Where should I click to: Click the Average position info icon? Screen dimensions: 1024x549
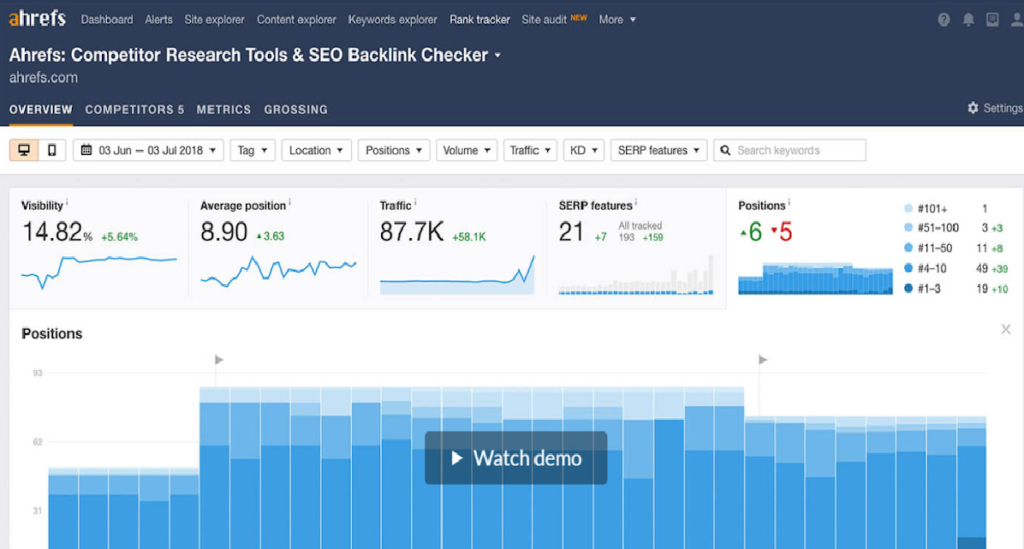(x=290, y=202)
